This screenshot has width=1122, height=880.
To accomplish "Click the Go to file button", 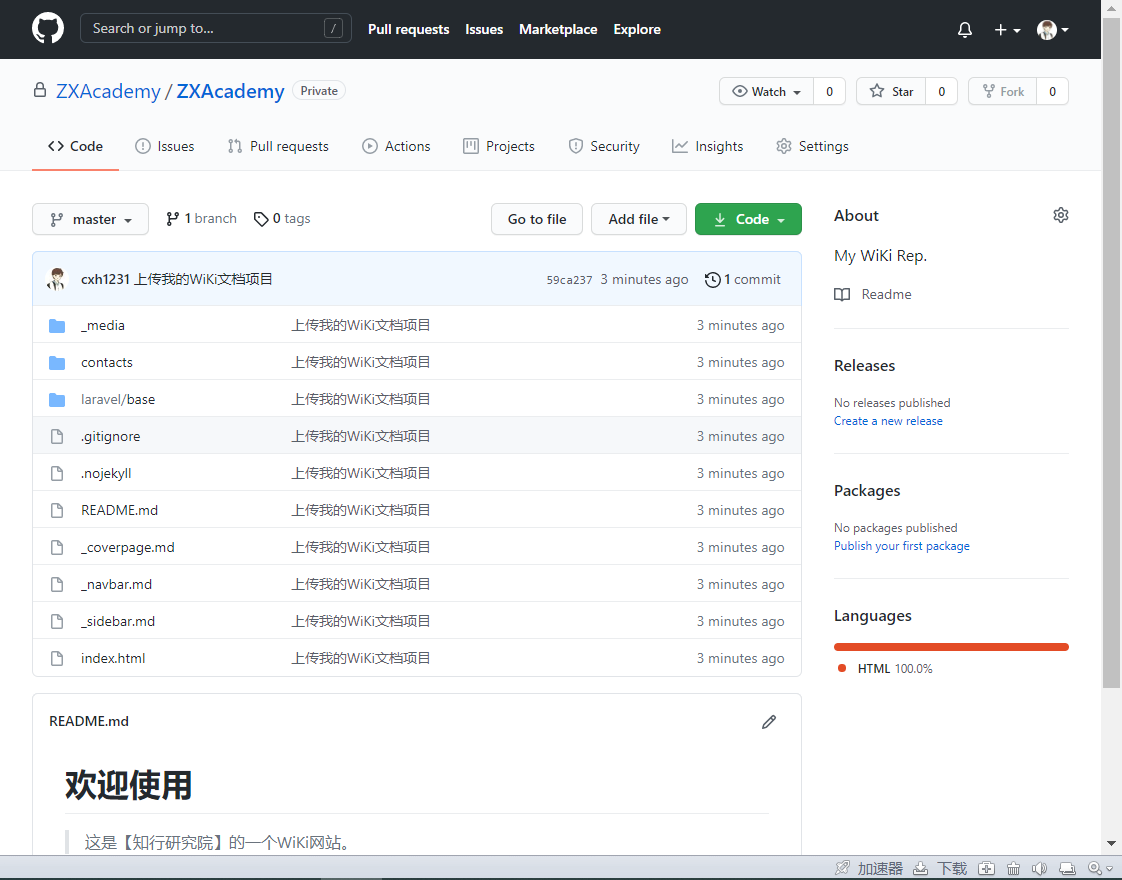I will 536,219.
